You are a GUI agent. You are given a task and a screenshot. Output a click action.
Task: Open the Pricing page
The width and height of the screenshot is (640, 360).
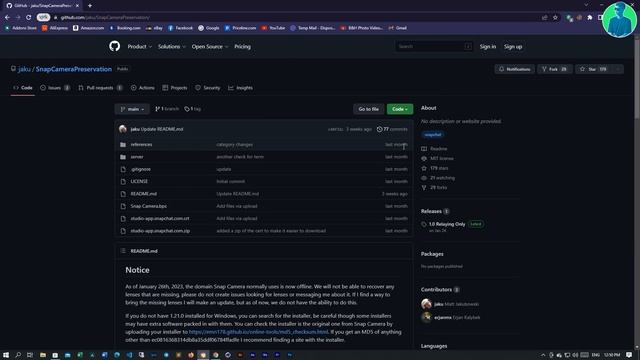pyautogui.click(x=242, y=47)
